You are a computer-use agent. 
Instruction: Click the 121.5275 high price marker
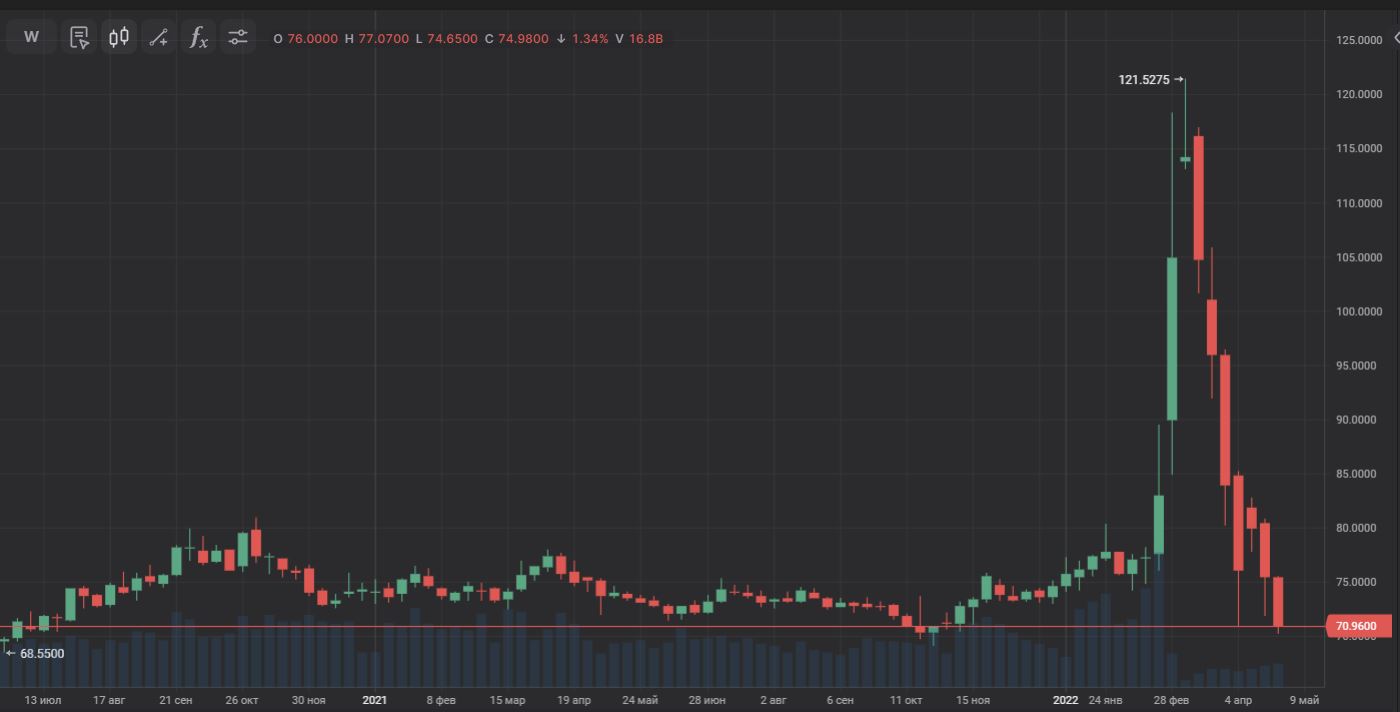1144,80
